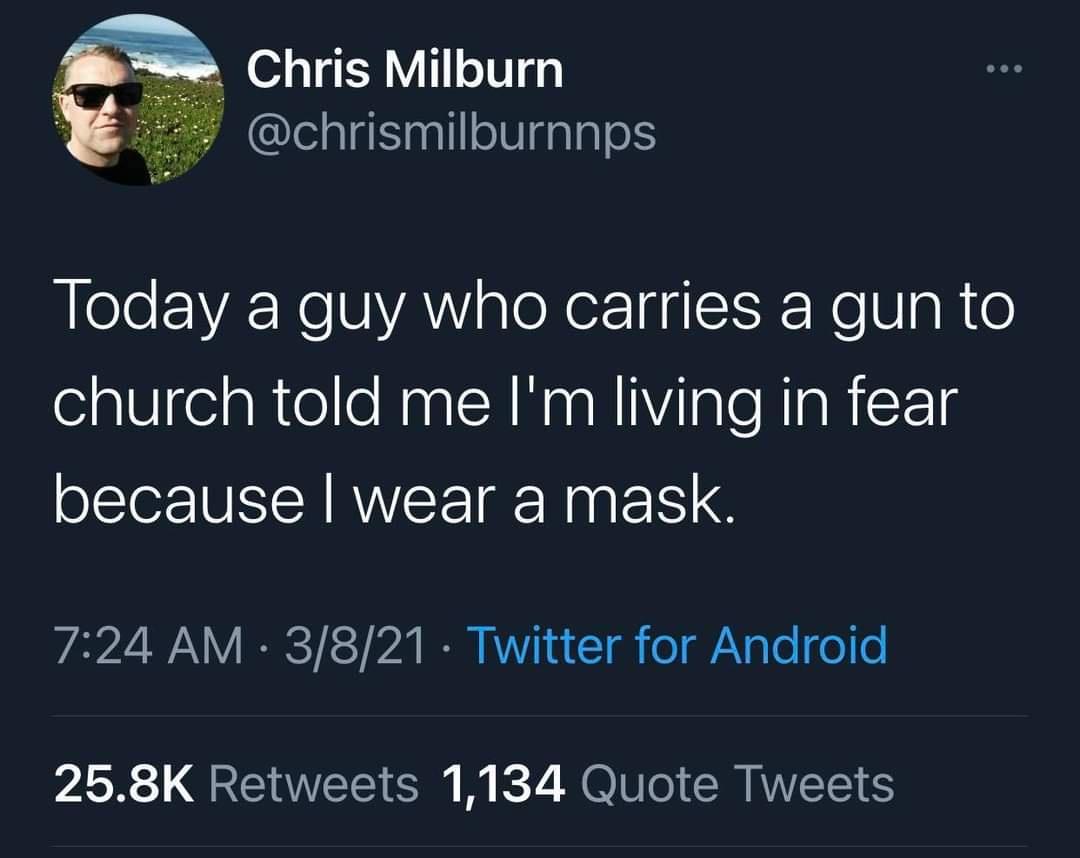The image size is (1080, 858).
Task: Click the 7:24 AM timestamp
Action: (148, 646)
